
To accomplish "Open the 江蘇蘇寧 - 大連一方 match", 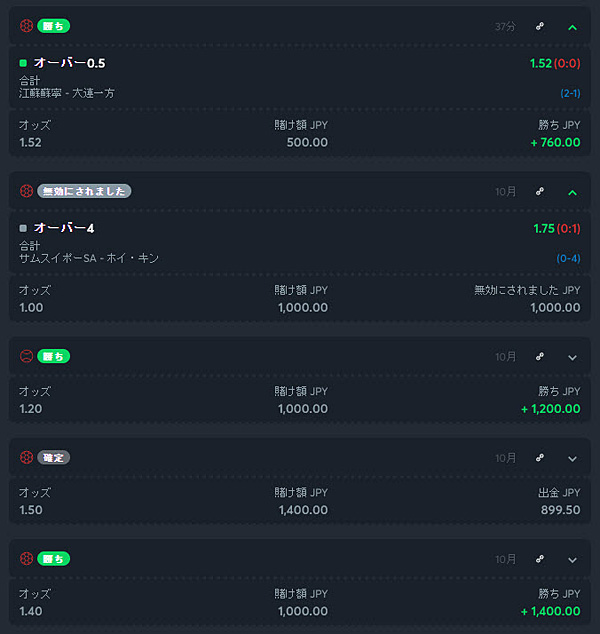I will point(67,93).
